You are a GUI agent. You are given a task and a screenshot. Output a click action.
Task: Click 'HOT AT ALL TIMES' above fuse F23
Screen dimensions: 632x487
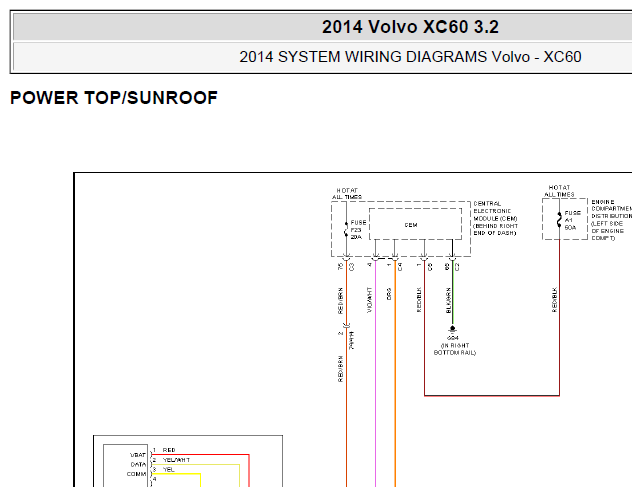click(x=347, y=194)
